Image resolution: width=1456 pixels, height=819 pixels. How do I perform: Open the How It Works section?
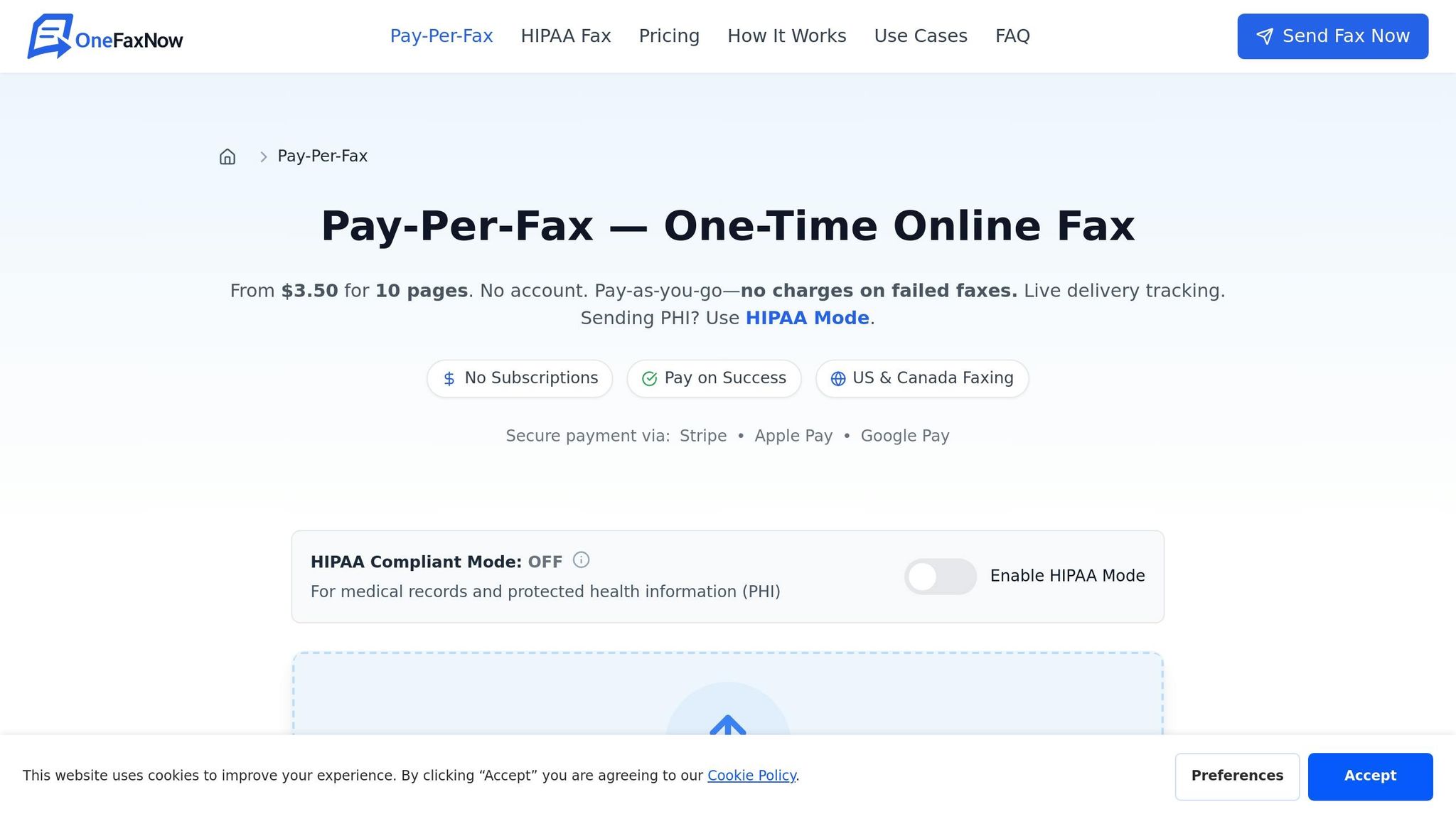(x=786, y=36)
